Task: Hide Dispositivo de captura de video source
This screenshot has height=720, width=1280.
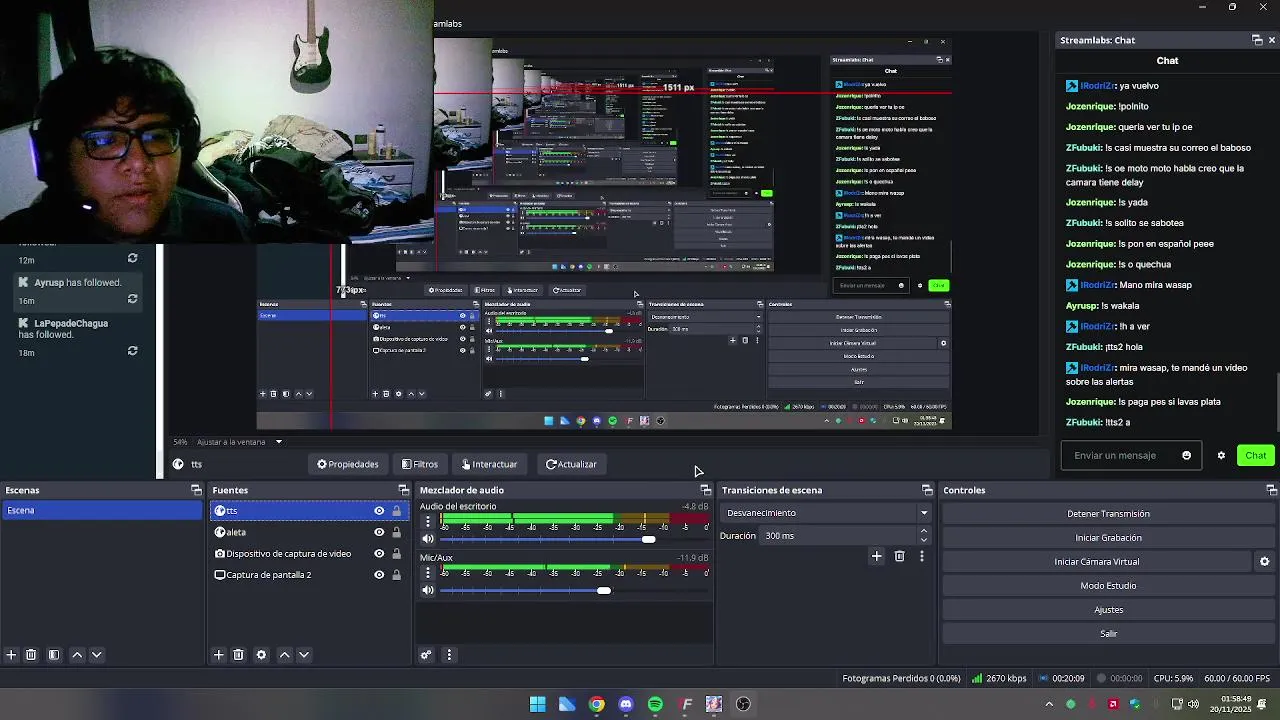Action: click(x=379, y=554)
